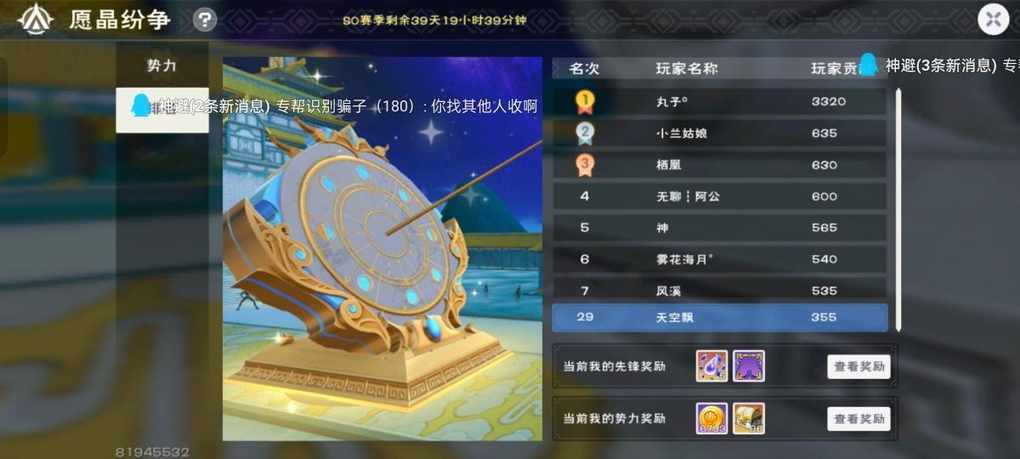Select the 丸子° ranking row
1020x459 pixels.
(x=719, y=101)
